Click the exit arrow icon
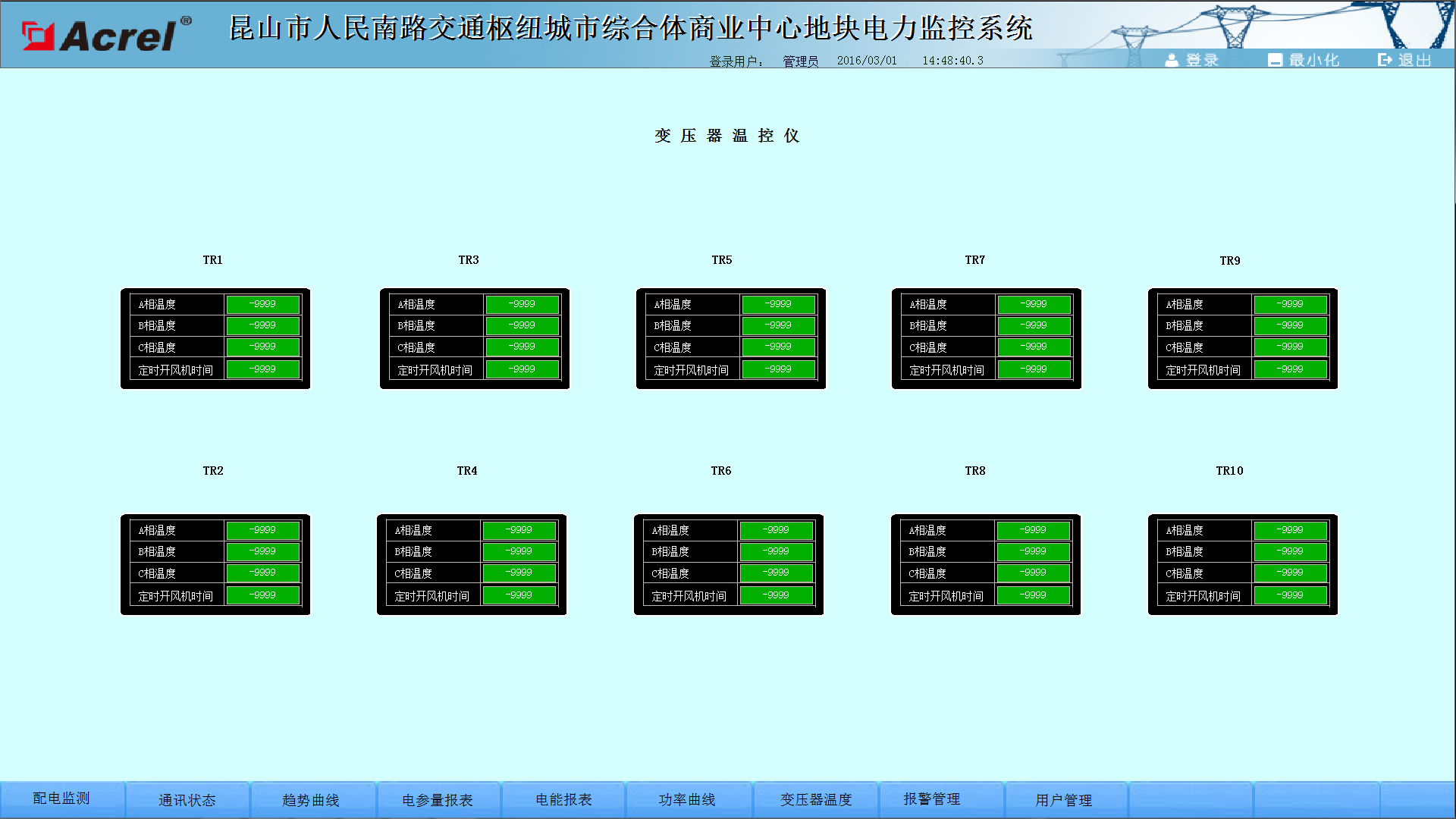The height and width of the screenshot is (819, 1456). coord(1385,60)
